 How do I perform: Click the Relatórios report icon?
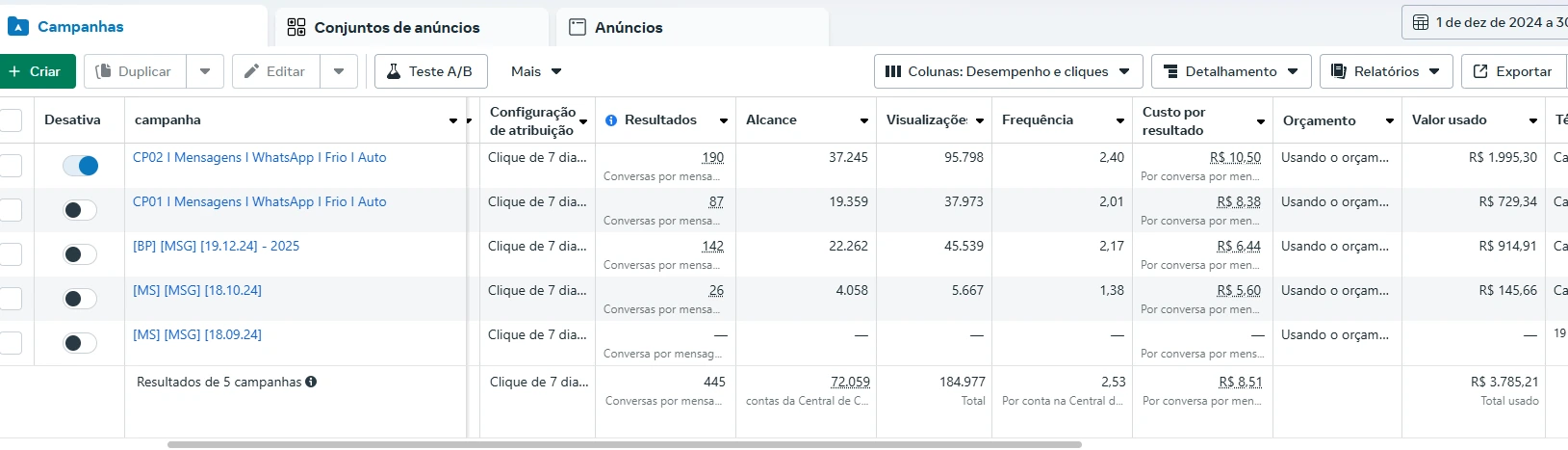1339,71
